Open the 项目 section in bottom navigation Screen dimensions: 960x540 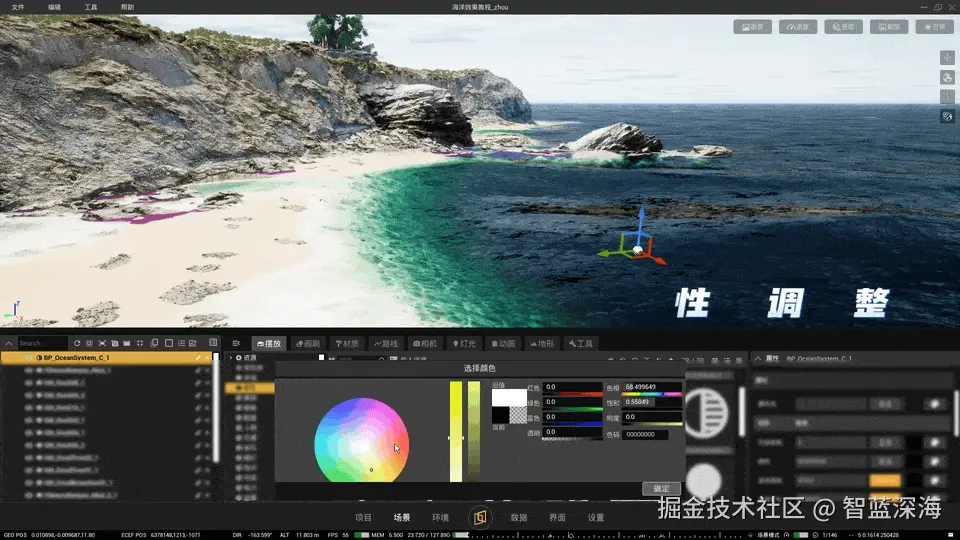pyautogui.click(x=364, y=517)
